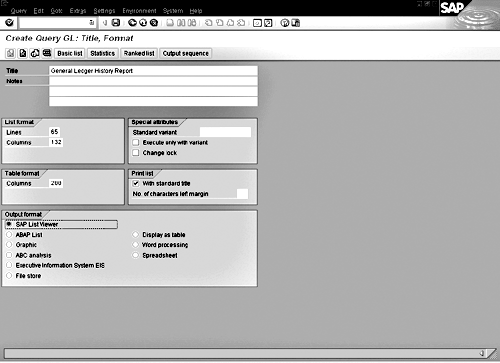Click the Generate Shortcut icon
Screen dimensions: 500x363
coord(268,23)
